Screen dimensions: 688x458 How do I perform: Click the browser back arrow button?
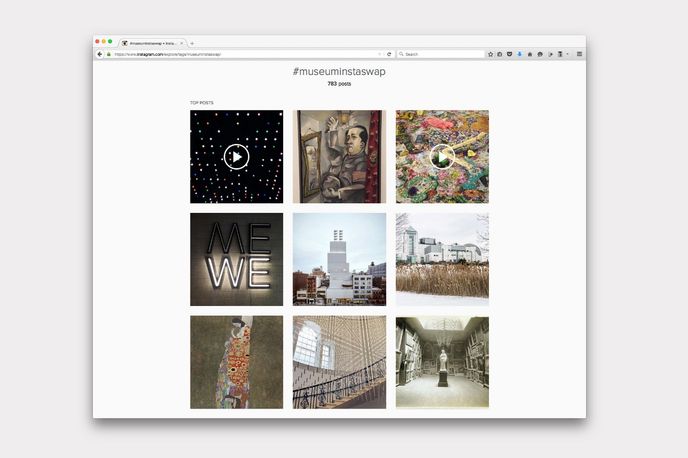[100, 54]
